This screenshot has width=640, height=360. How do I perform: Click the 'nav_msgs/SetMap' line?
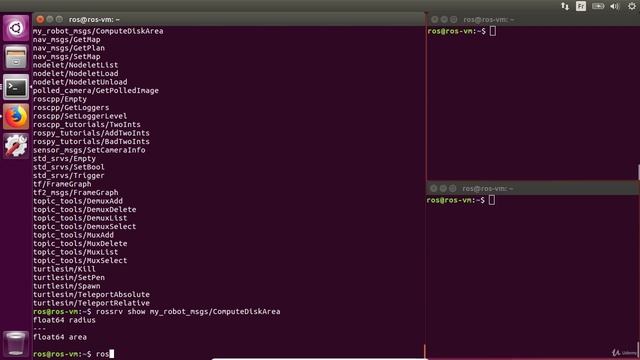[x=67, y=57]
